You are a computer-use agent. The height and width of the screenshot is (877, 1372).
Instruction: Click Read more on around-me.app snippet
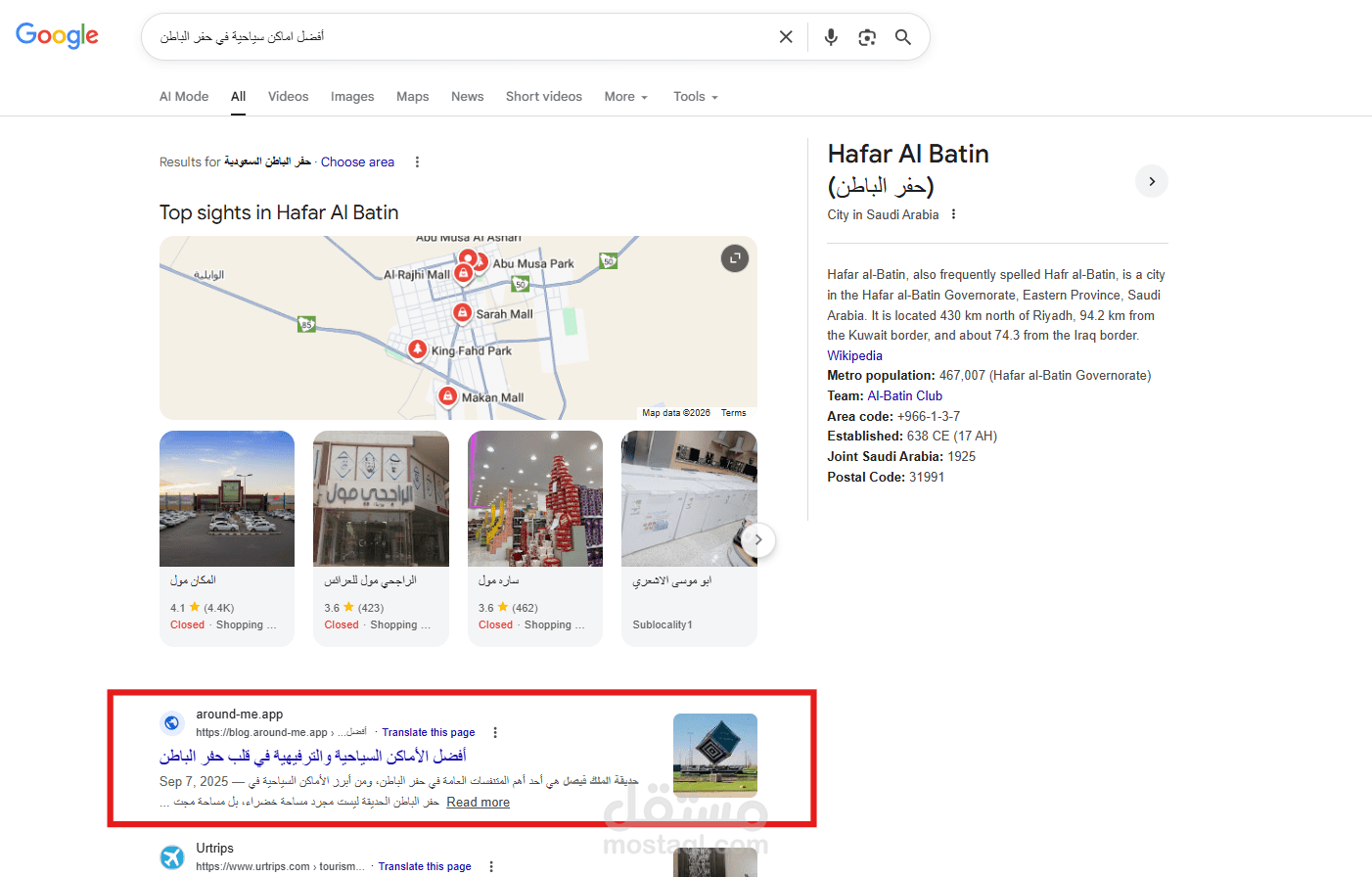(478, 802)
